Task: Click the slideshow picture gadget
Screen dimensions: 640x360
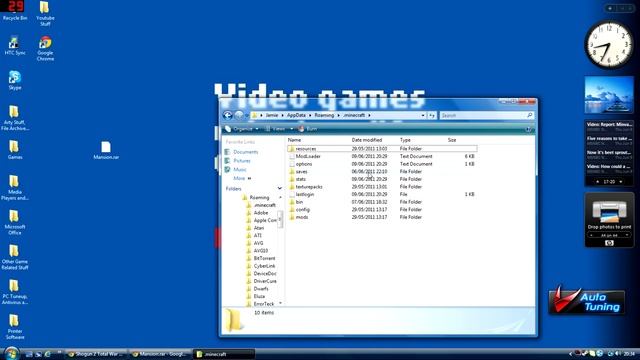Action: [609, 95]
